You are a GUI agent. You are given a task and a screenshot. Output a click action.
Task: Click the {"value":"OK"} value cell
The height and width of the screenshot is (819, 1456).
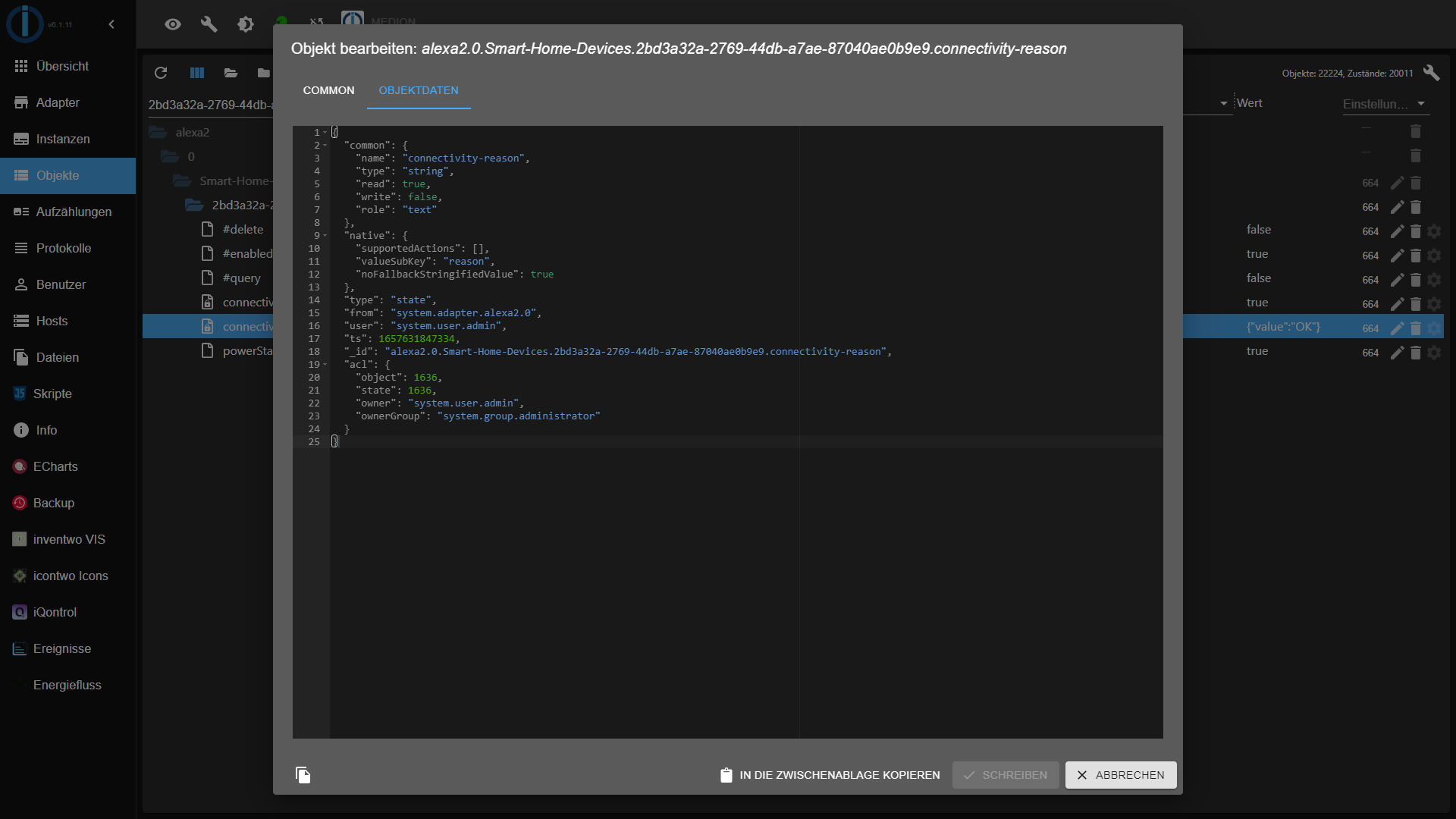1283,327
